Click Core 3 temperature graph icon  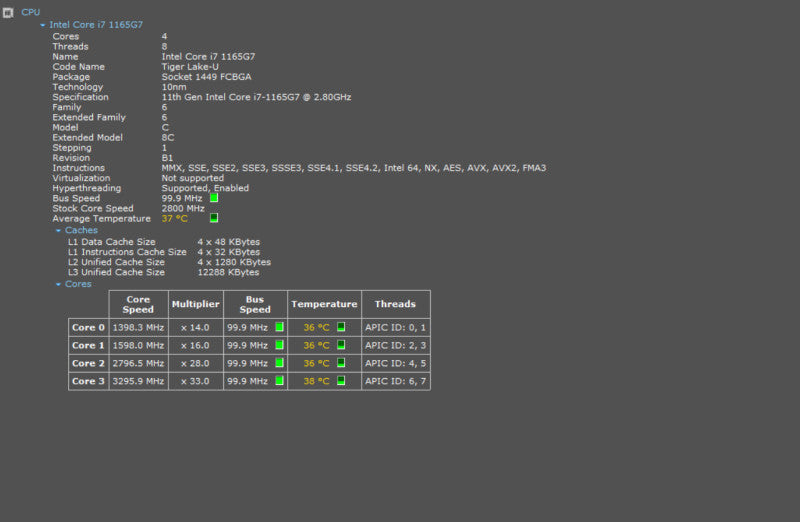(341, 381)
